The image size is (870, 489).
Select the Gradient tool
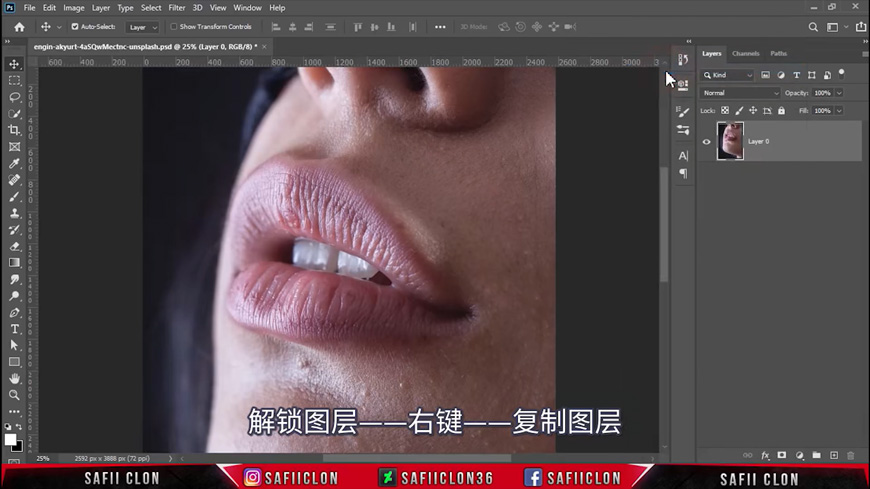click(14, 263)
